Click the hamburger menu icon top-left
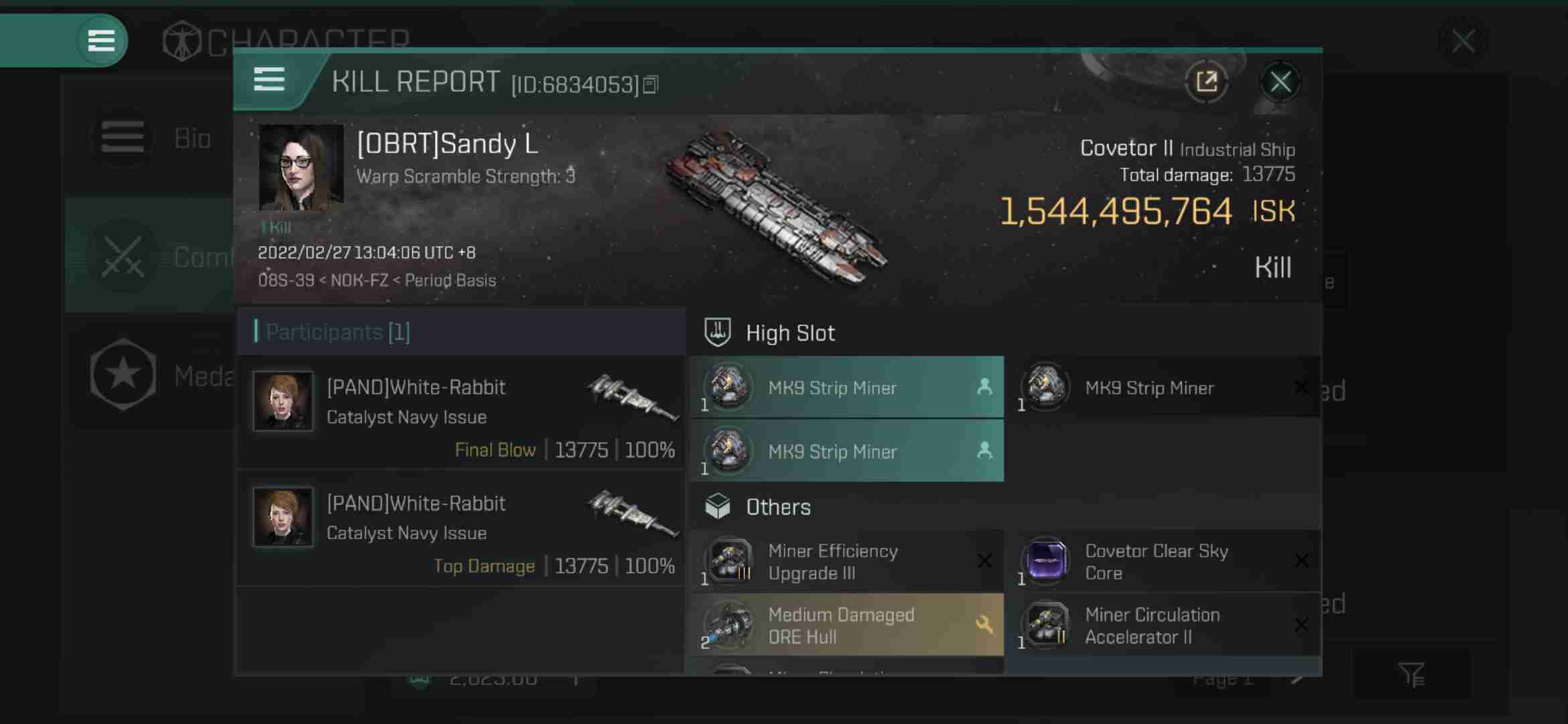 click(100, 40)
